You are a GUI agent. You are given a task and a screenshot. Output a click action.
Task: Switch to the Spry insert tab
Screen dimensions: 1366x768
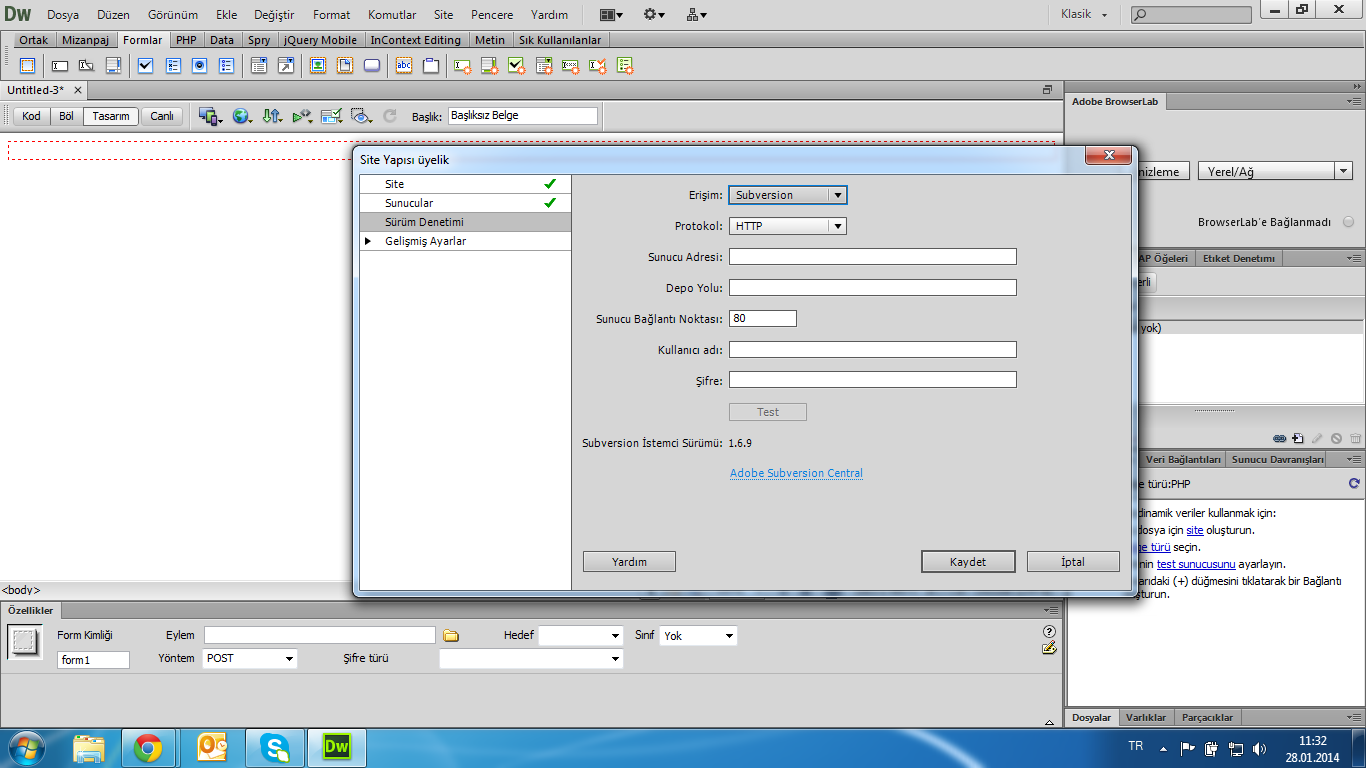[x=259, y=40]
